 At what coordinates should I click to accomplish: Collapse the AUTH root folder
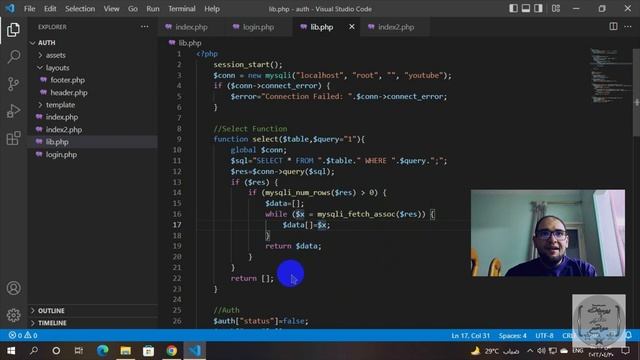tap(33, 43)
